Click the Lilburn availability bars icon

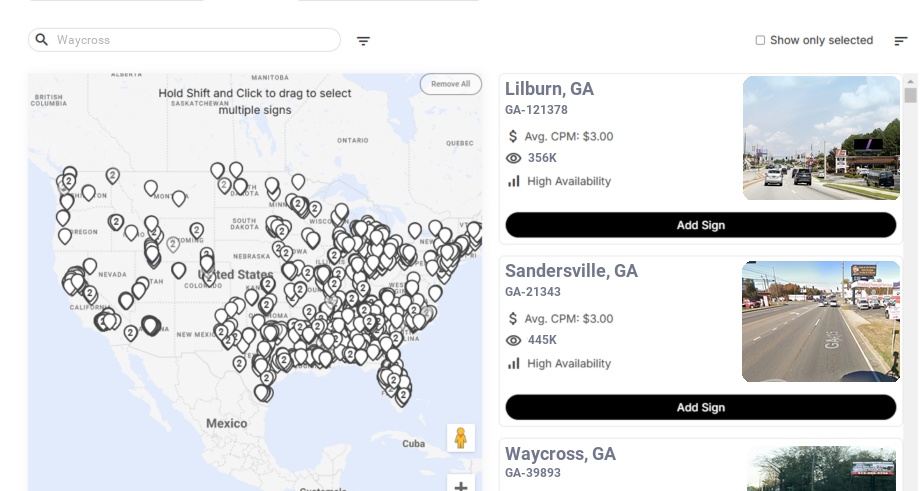[514, 181]
